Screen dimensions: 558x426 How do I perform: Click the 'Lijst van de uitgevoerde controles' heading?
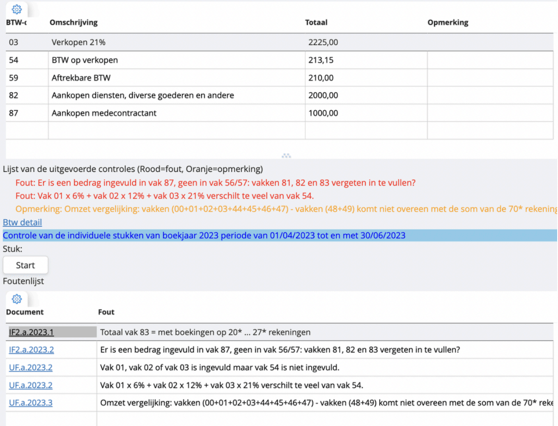tap(133, 169)
